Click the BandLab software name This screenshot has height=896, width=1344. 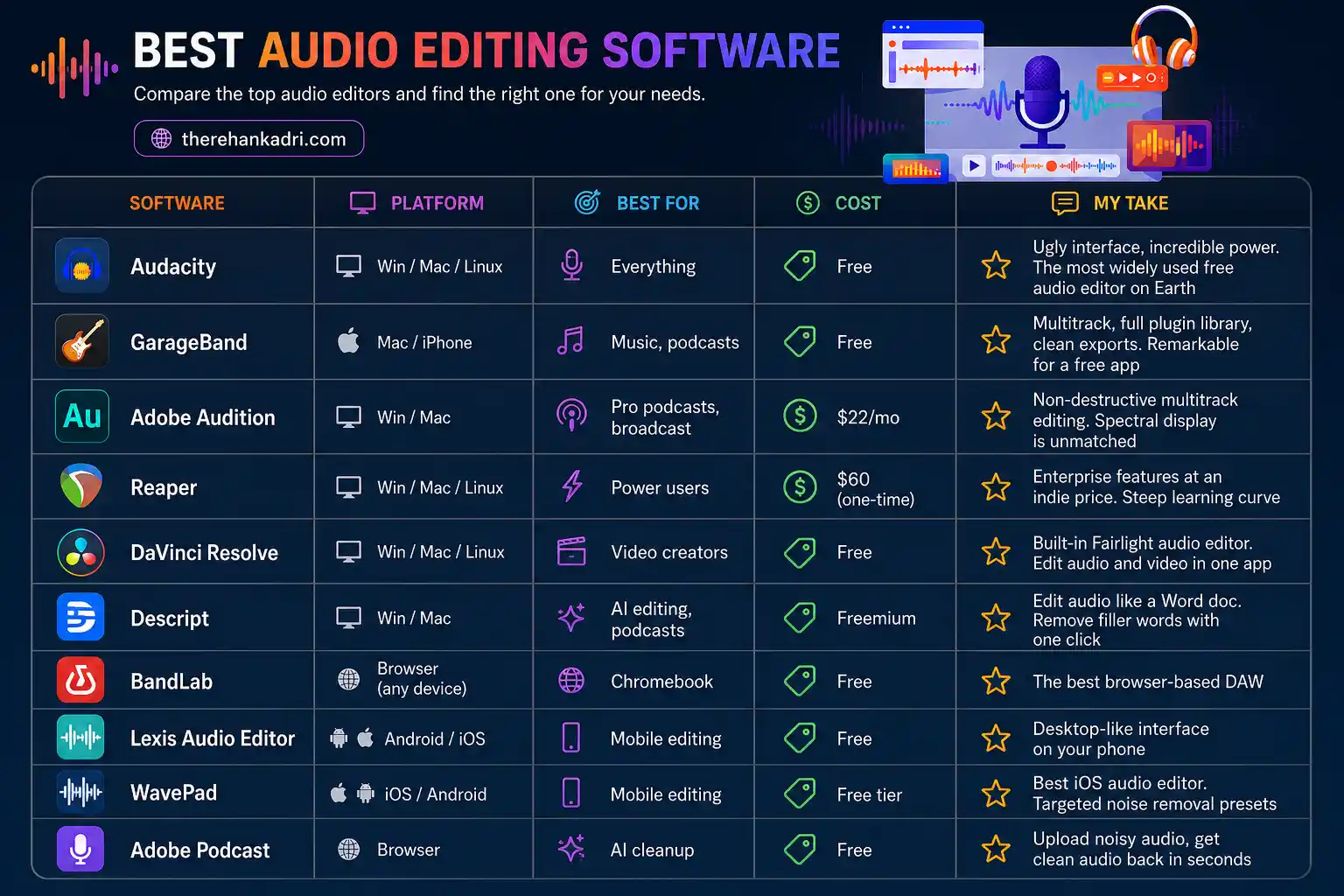(171, 682)
